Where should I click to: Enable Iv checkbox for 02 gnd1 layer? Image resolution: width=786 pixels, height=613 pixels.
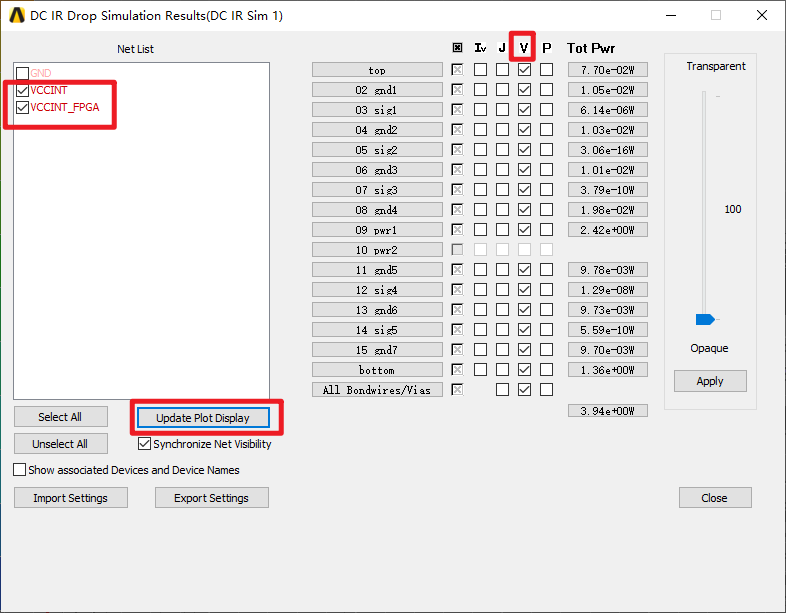point(480,89)
